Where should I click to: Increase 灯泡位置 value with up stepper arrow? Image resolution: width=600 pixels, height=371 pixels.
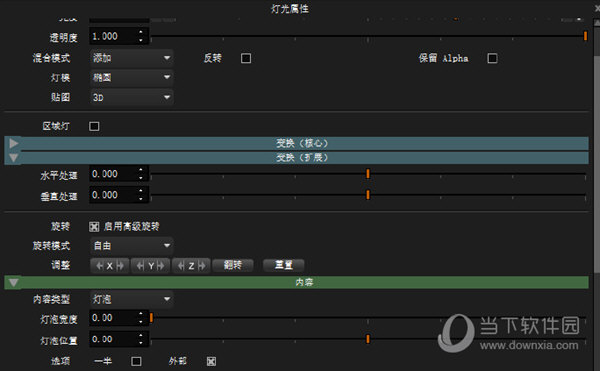(141, 335)
